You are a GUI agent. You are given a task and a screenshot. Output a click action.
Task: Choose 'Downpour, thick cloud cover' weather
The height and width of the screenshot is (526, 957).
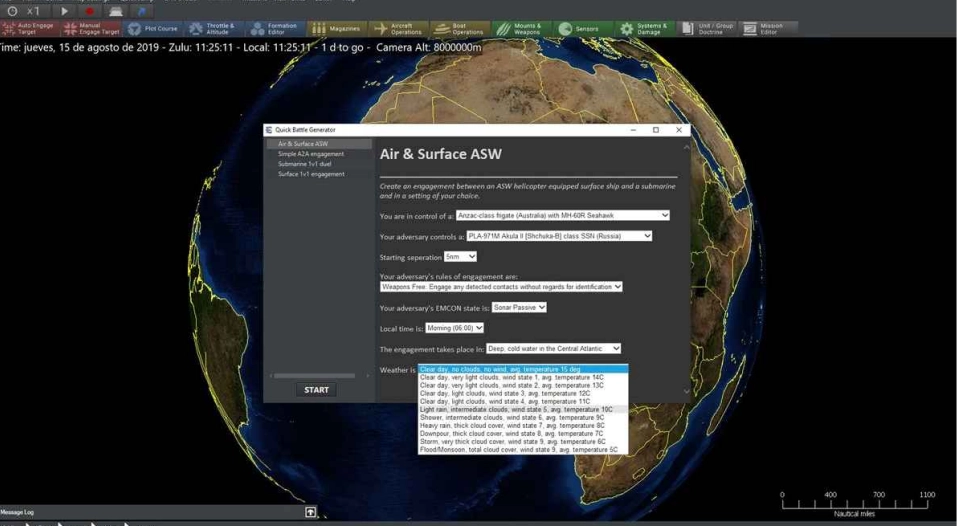coord(523,433)
